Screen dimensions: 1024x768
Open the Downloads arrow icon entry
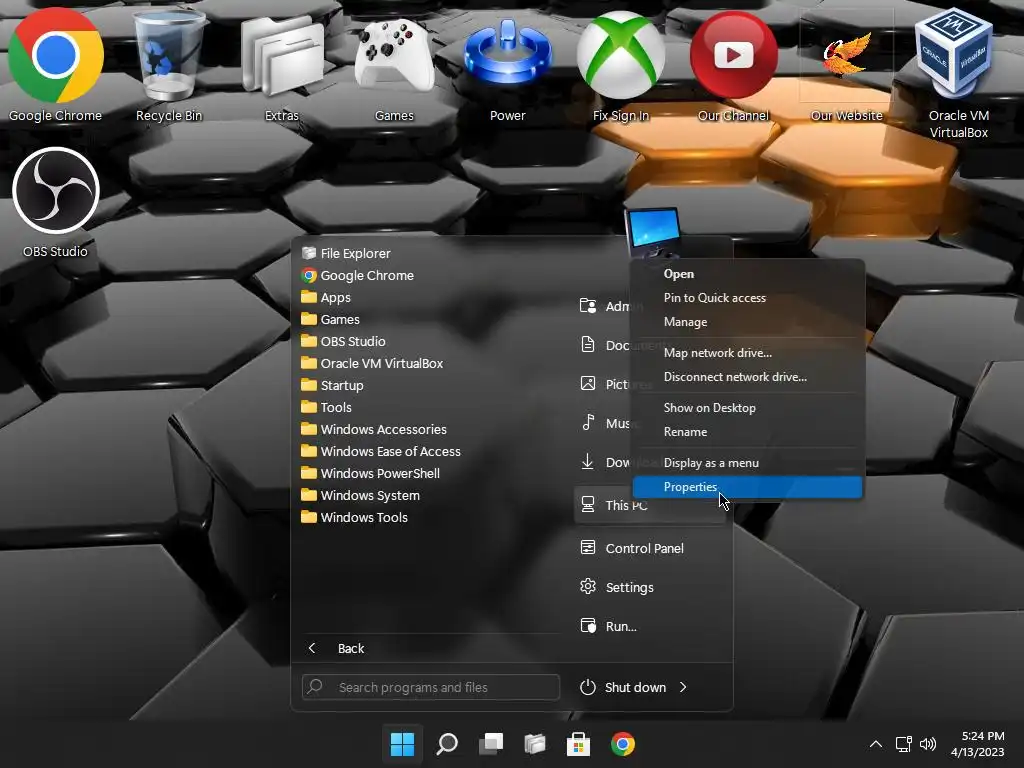tap(588, 462)
